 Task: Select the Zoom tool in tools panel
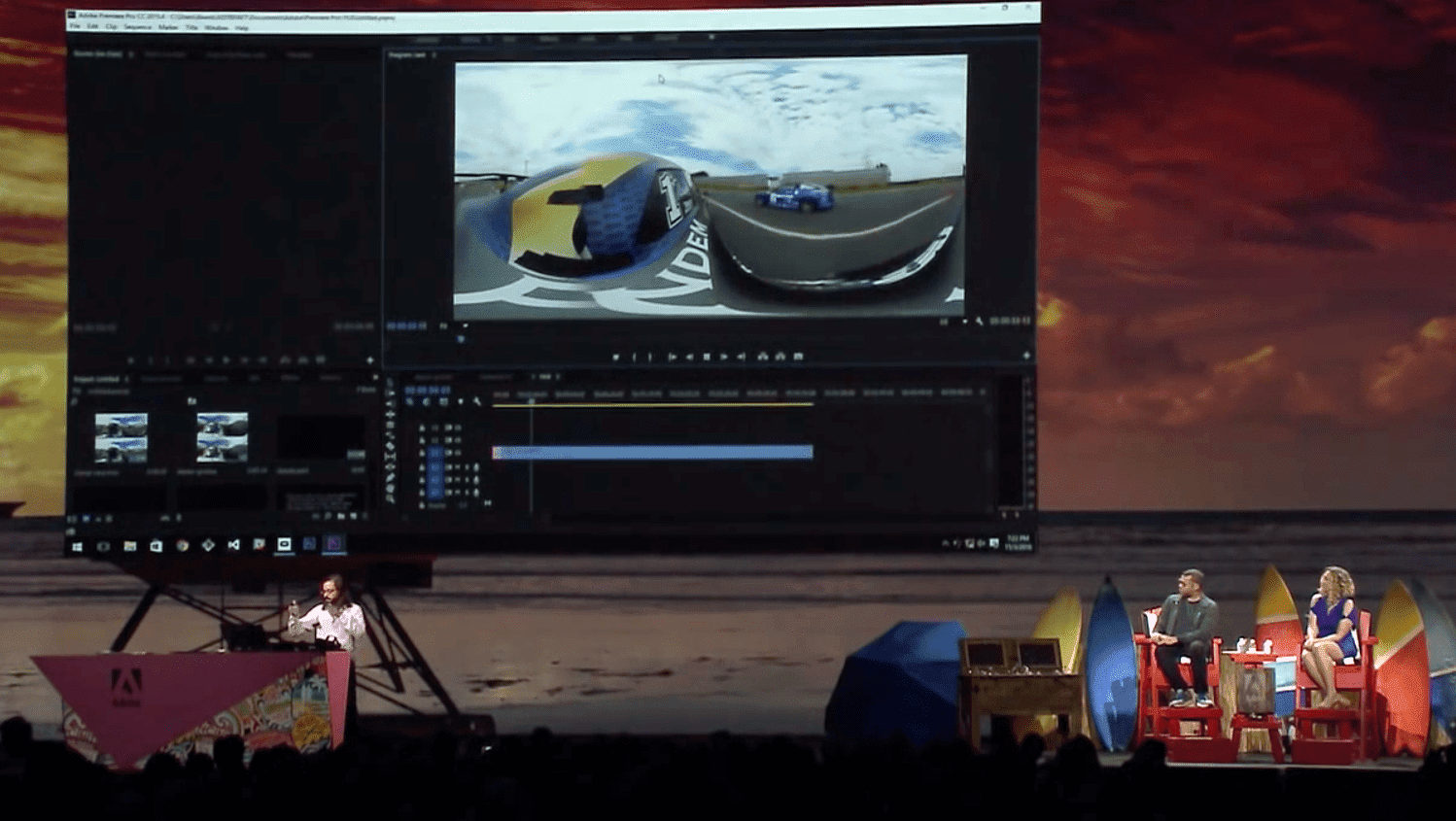coord(390,497)
